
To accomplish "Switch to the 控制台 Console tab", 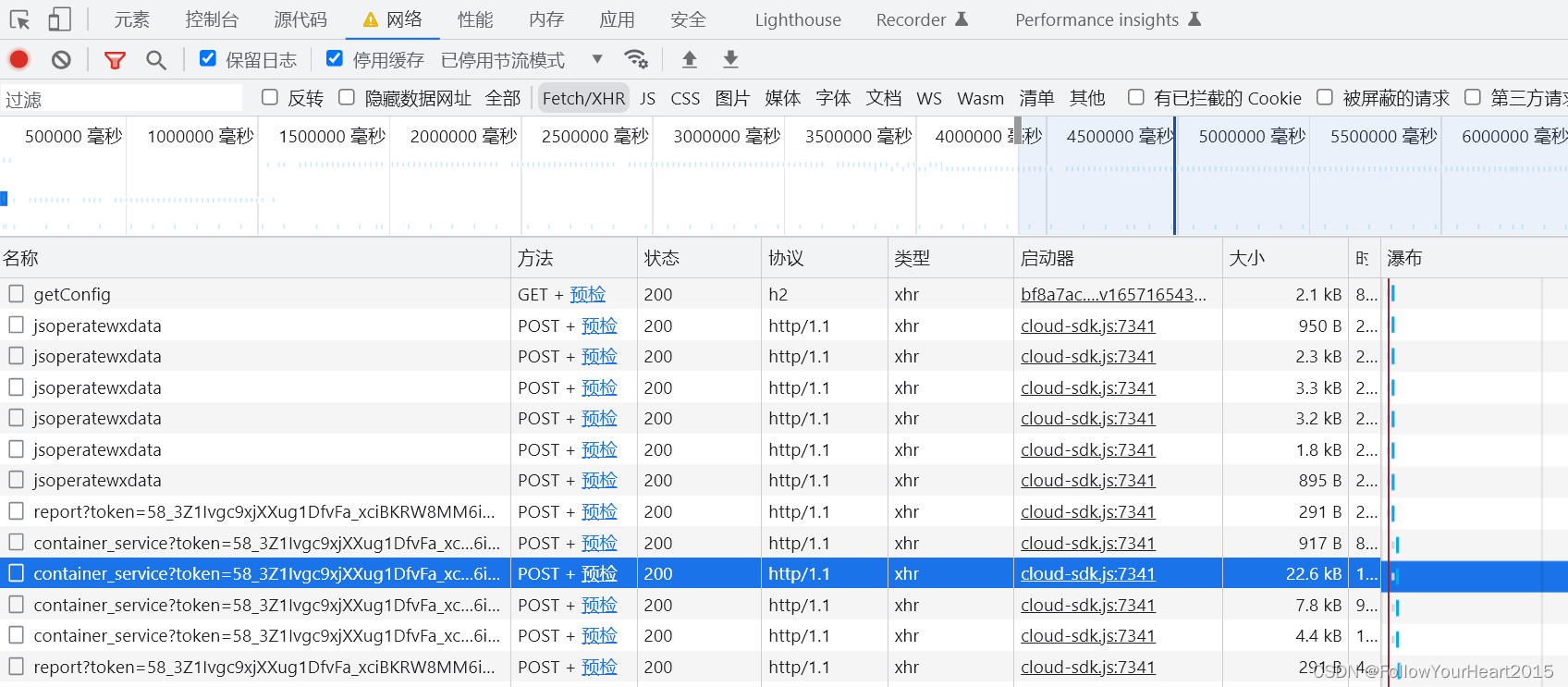I will click(212, 19).
